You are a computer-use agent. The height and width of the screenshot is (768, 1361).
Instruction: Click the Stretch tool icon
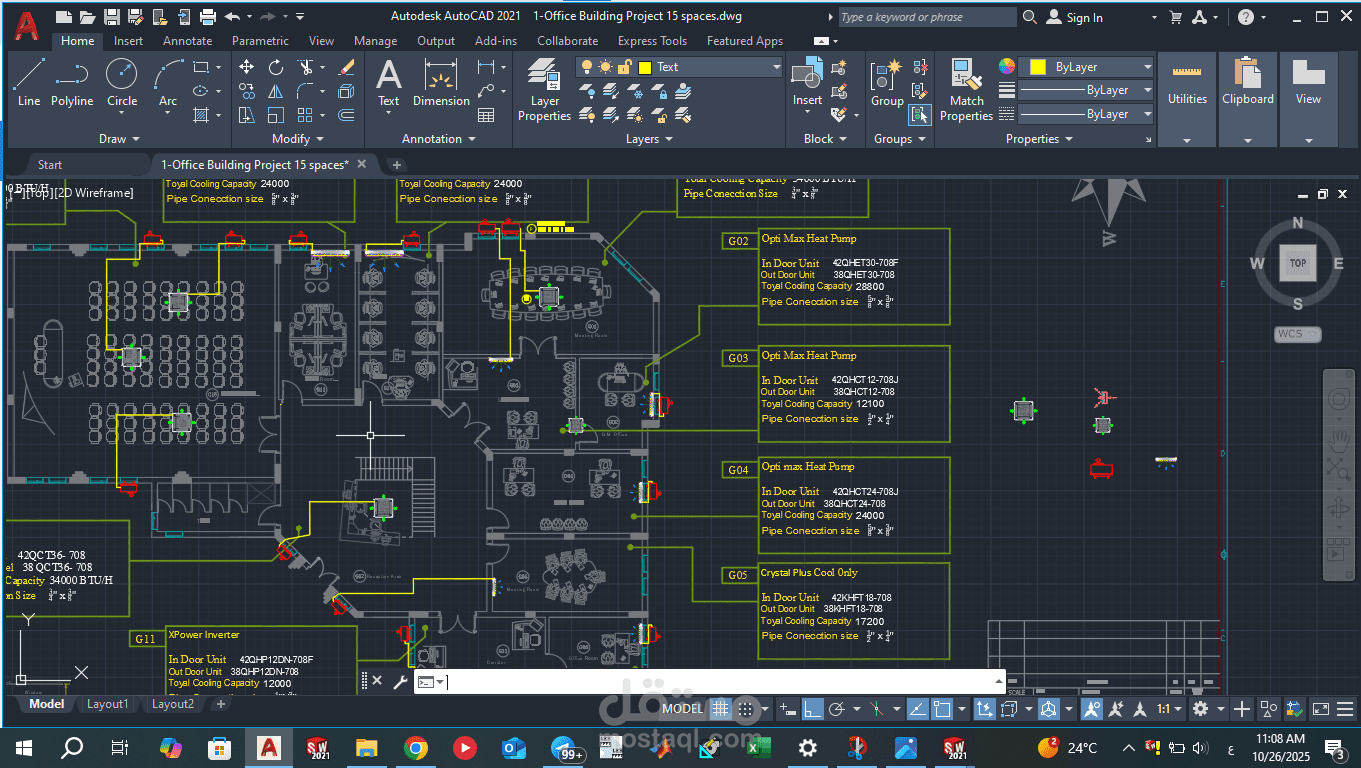point(247,115)
